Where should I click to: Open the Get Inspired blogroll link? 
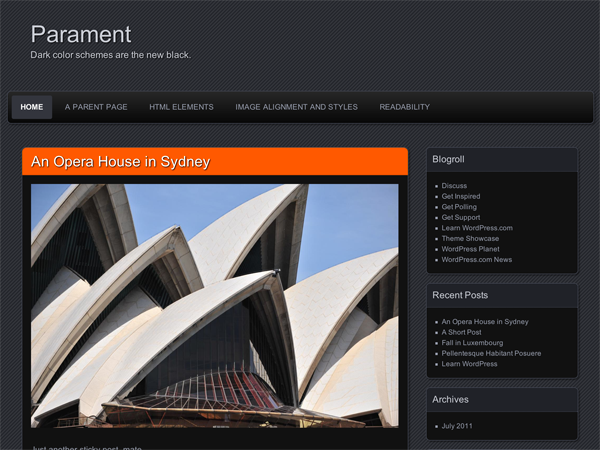(x=461, y=196)
